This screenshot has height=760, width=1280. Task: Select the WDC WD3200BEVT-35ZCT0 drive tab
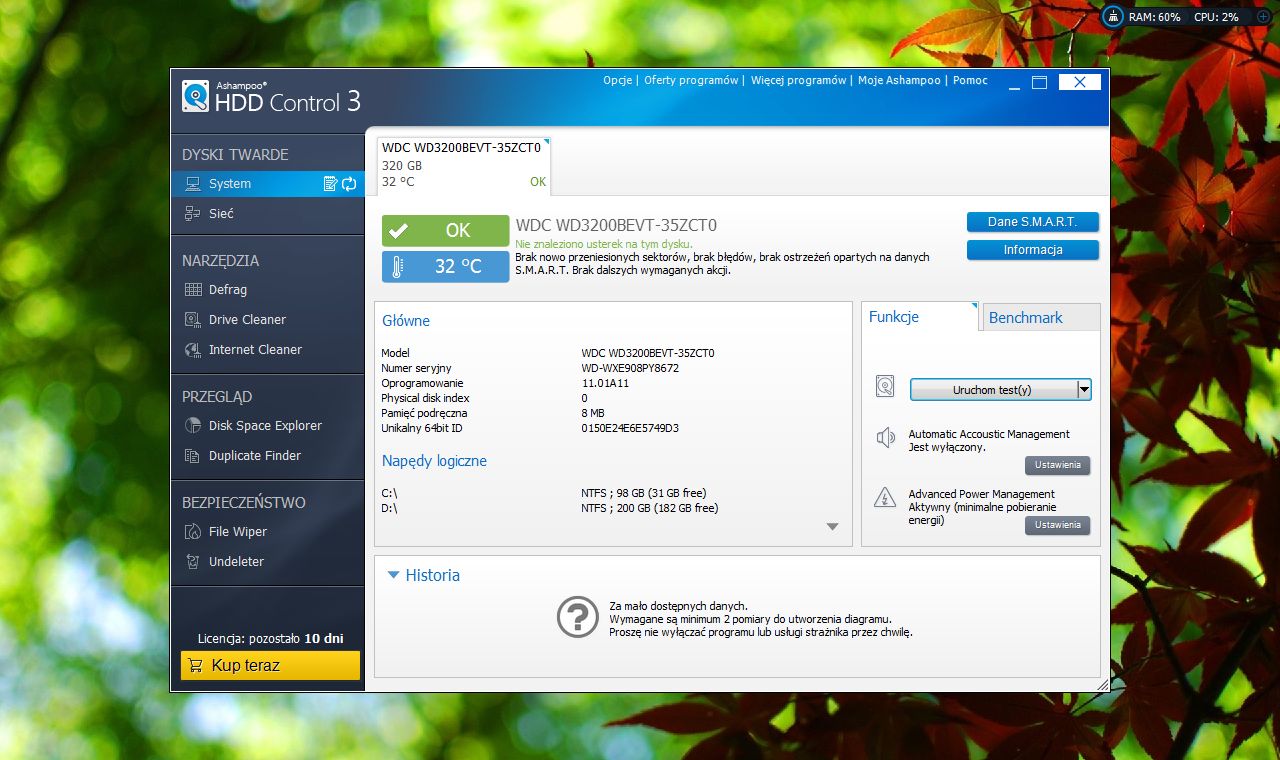coord(462,165)
